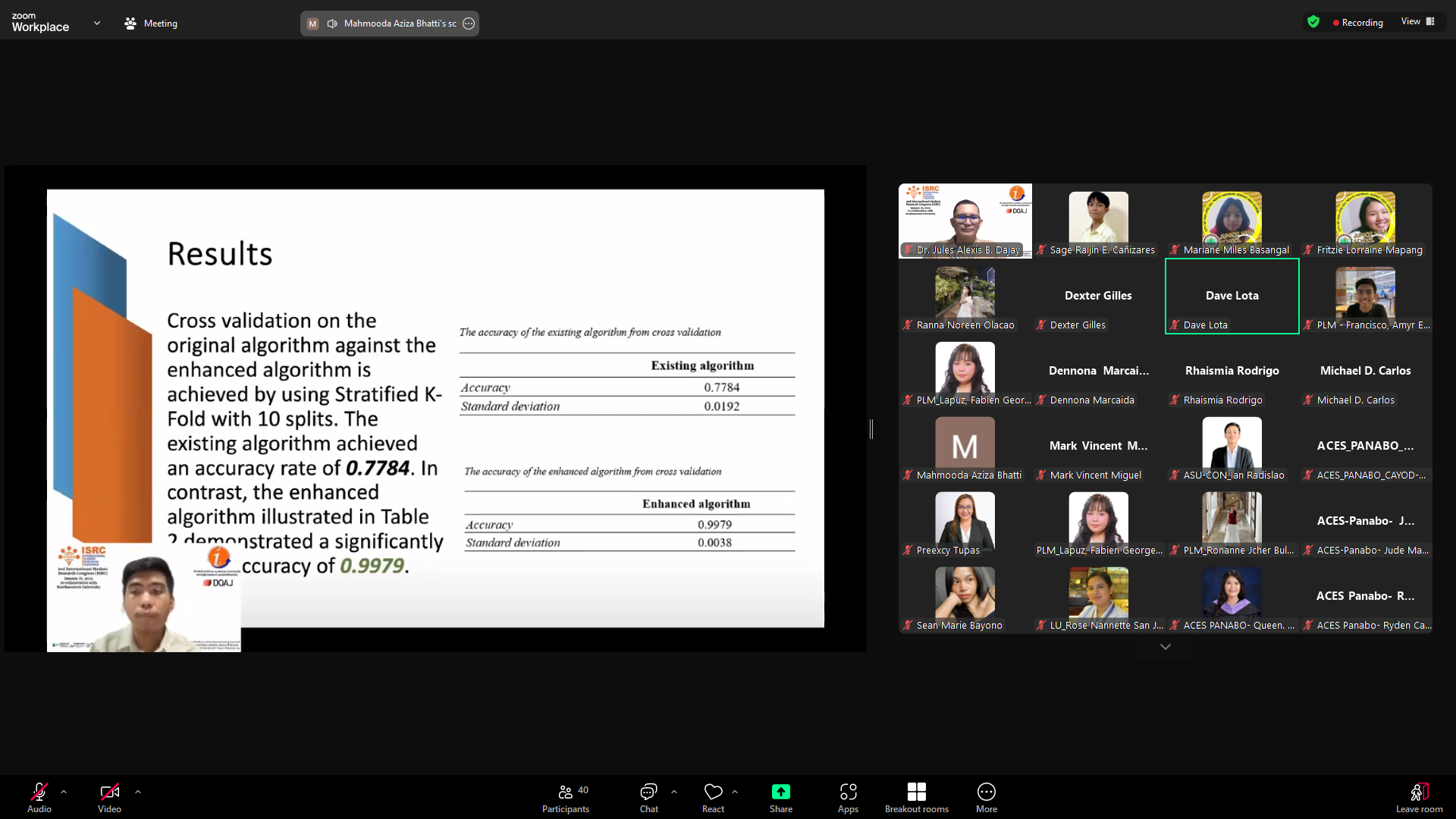Click the green Share screen icon

click(x=780, y=792)
